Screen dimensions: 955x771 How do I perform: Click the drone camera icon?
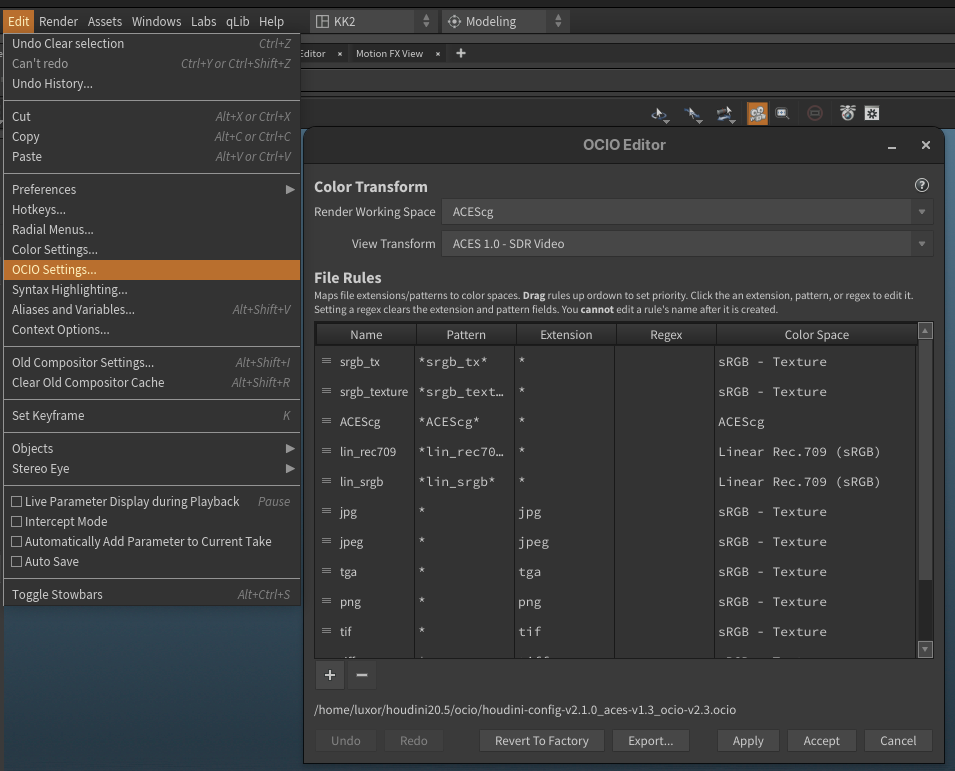847,113
